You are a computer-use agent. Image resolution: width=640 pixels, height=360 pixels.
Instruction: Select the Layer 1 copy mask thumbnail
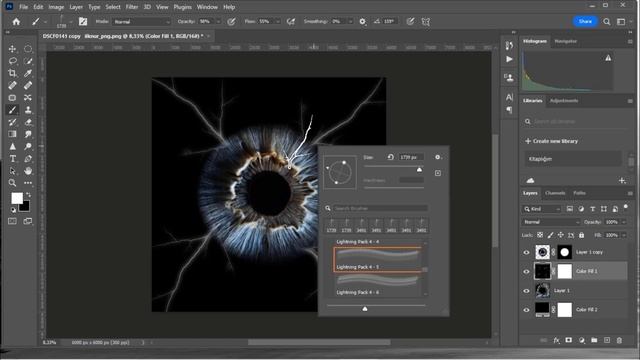click(564, 252)
